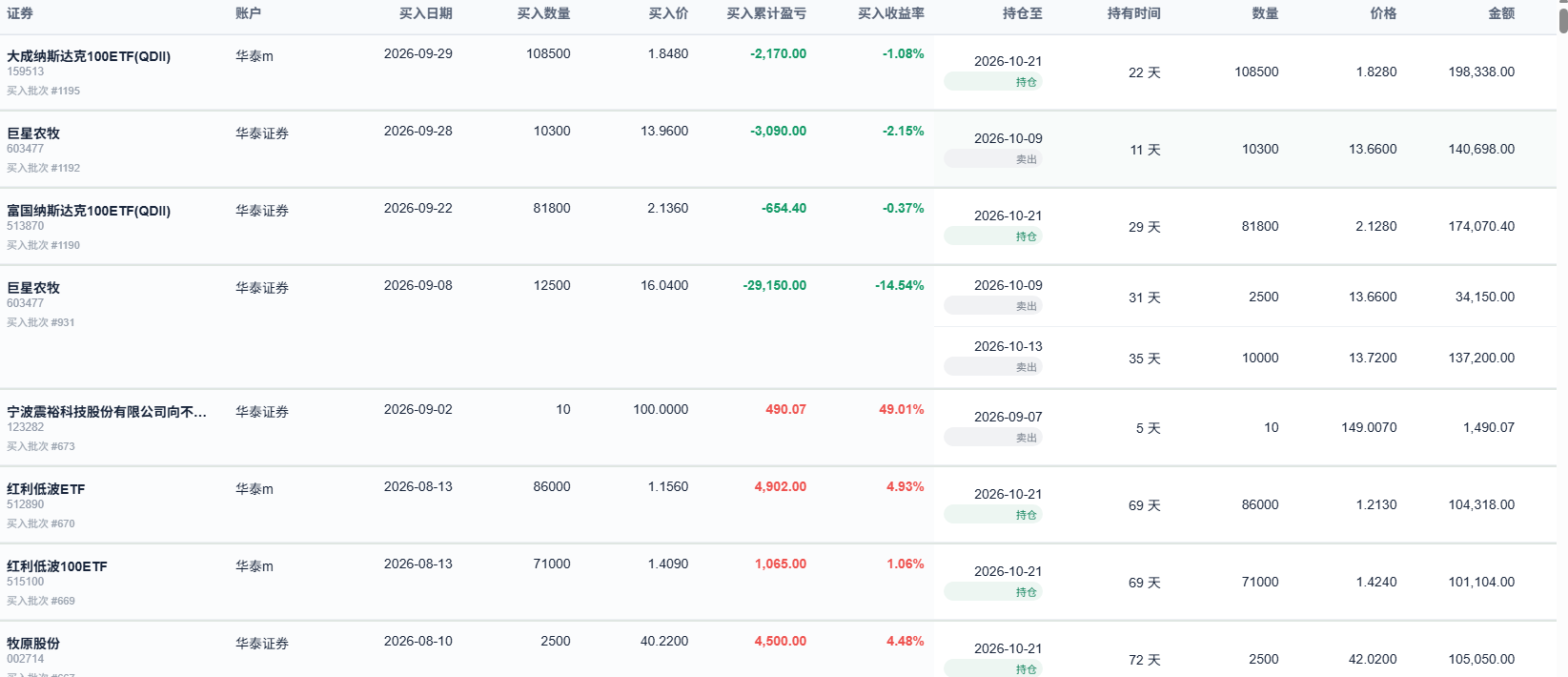The height and width of the screenshot is (677, 1568).
Task: Click the 金额 column header
Action: [1501, 13]
